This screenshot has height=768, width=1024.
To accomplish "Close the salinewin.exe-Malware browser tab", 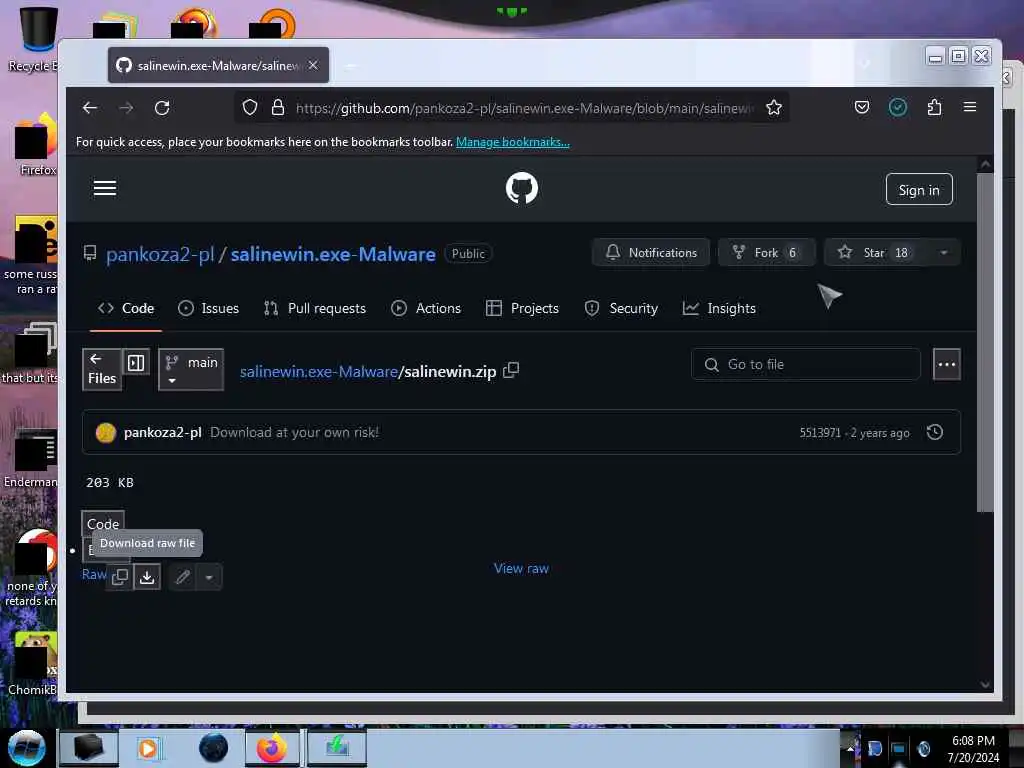I will 313,65.
